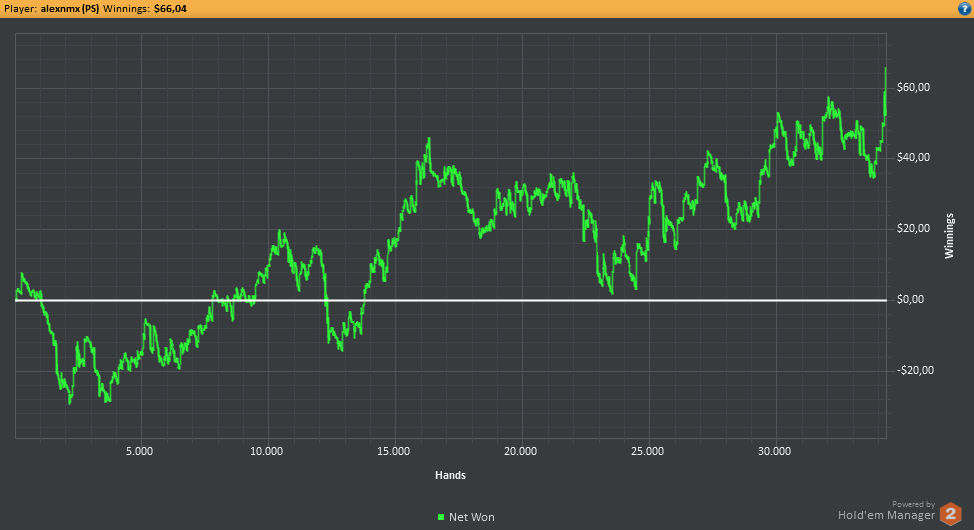
Task: Click the 30.000 hands axis label
Action: coord(775,451)
